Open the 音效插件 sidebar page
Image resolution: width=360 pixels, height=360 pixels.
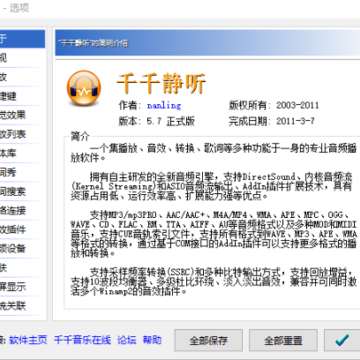[x=22, y=230]
